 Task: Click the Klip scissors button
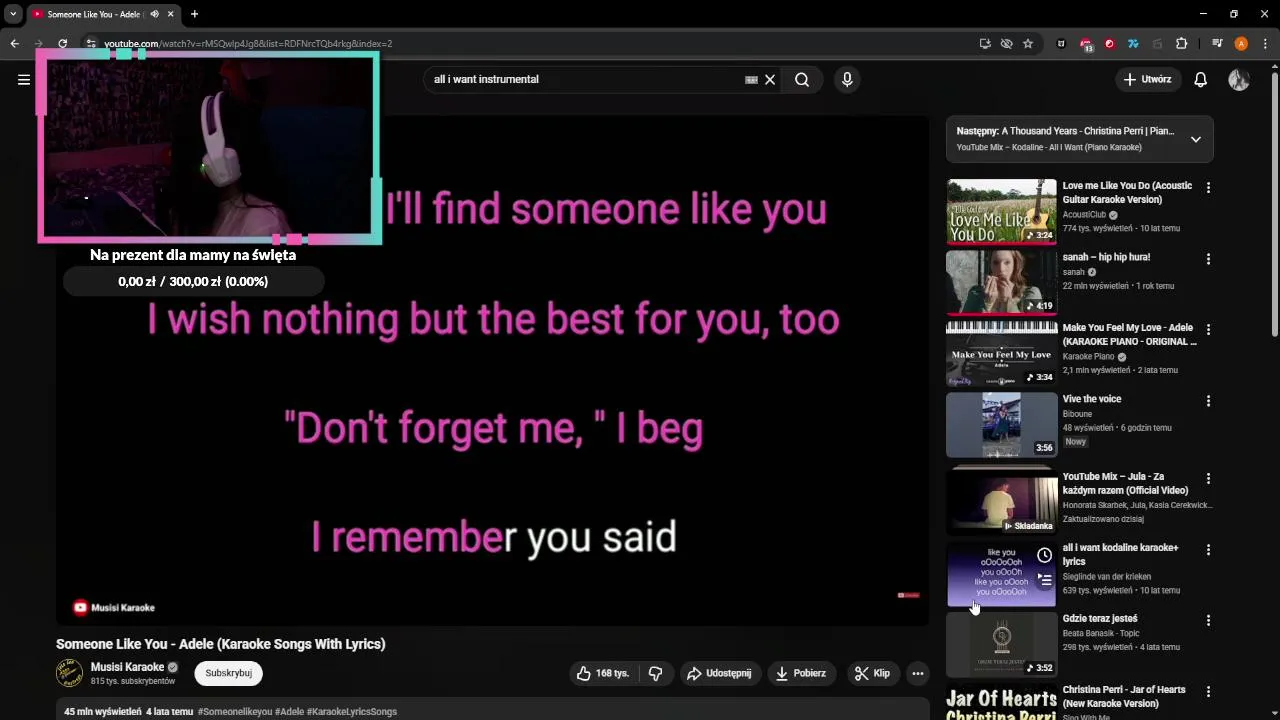[x=872, y=674]
